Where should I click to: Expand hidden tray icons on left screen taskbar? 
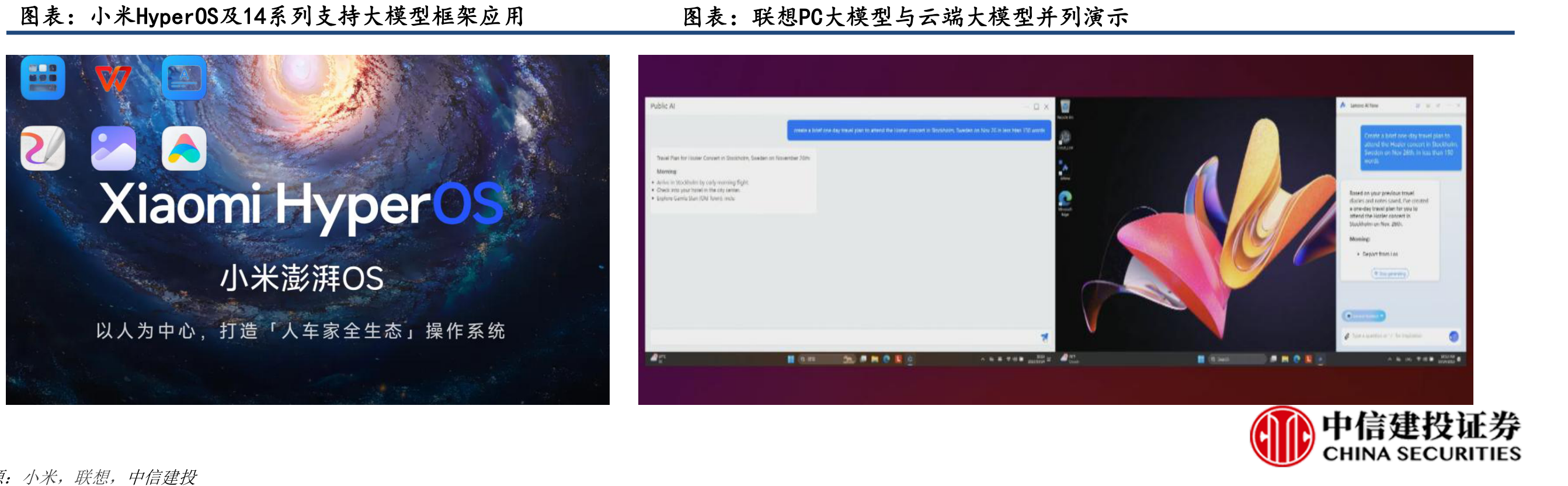[983, 360]
